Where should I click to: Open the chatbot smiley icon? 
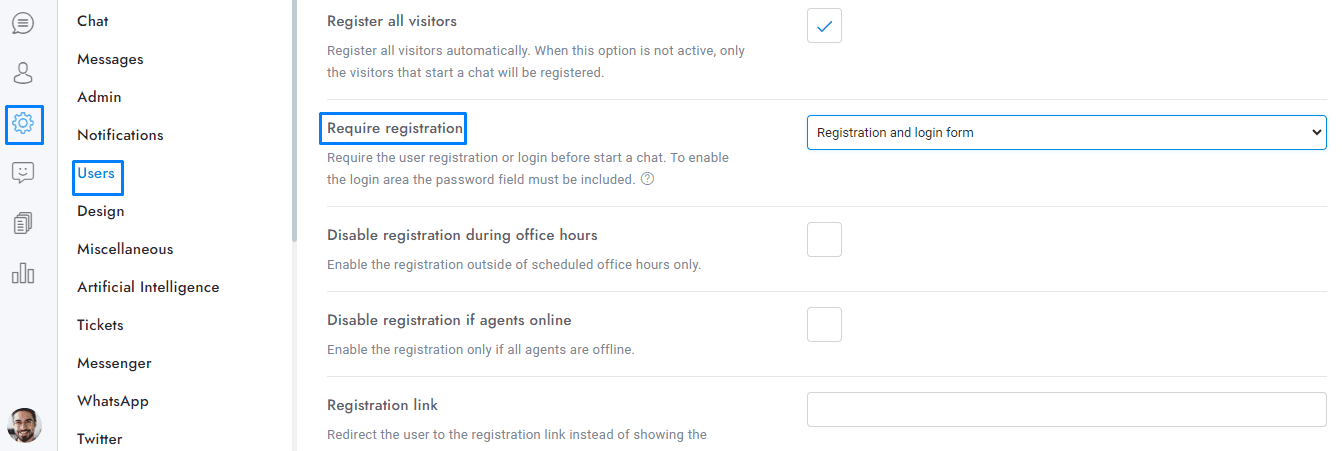[23, 173]
